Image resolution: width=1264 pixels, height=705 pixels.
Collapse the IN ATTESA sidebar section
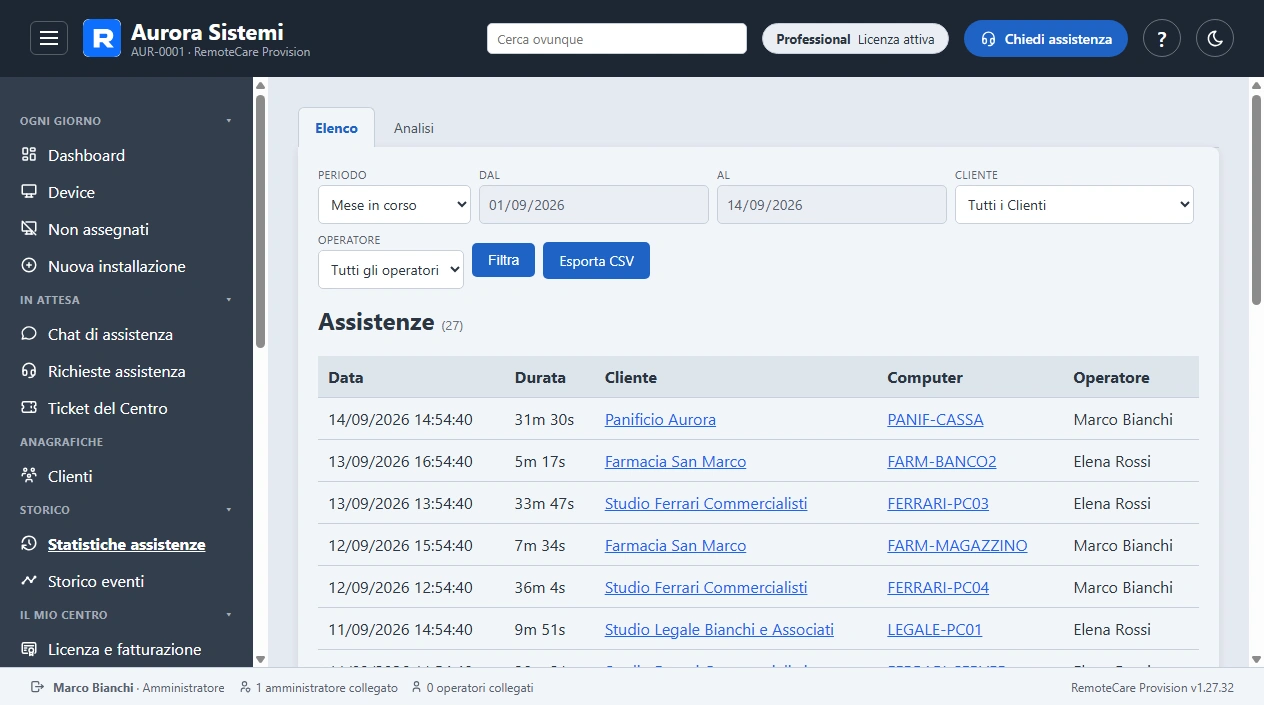228,300
